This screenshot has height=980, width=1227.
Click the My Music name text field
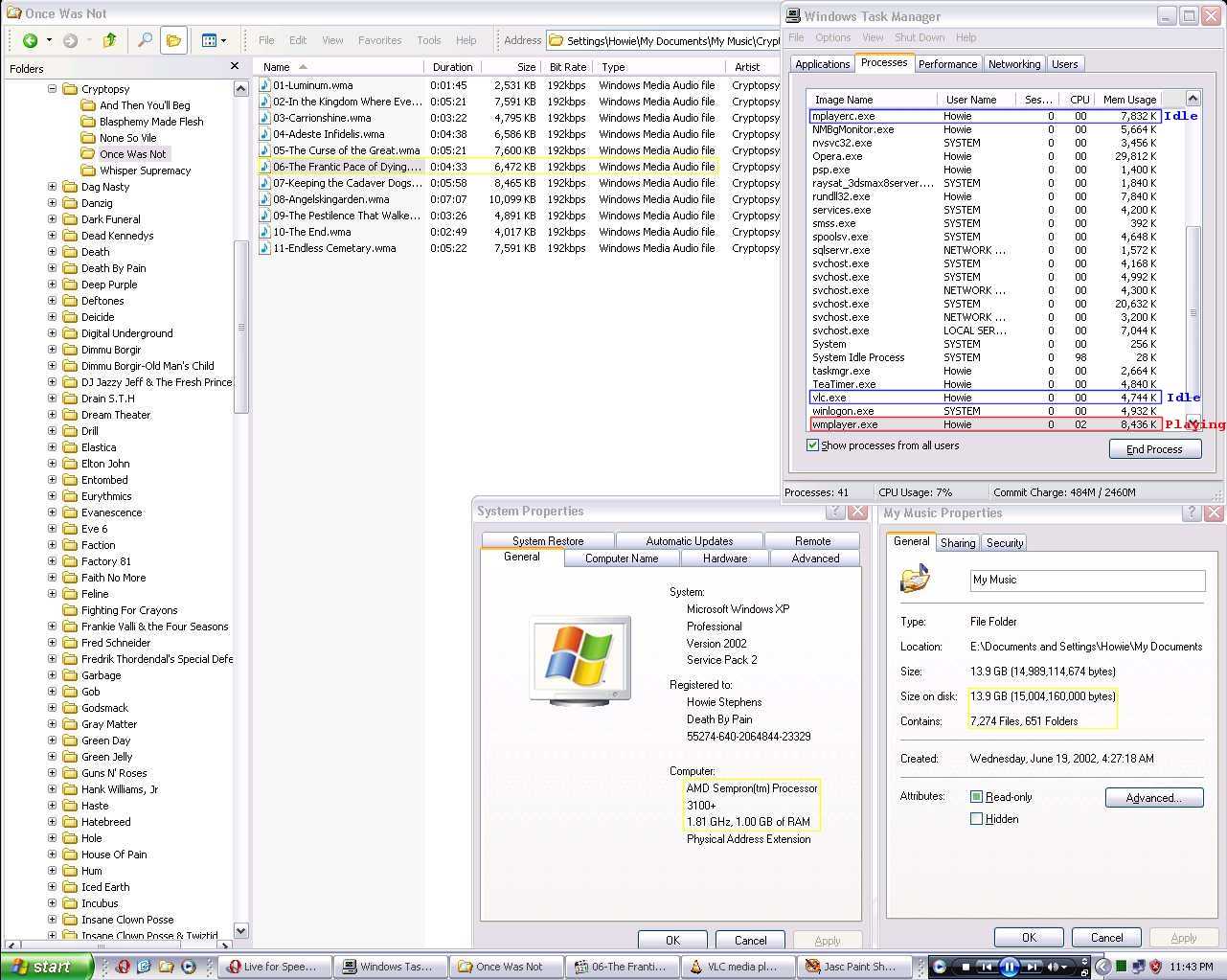click(1087, 580)
